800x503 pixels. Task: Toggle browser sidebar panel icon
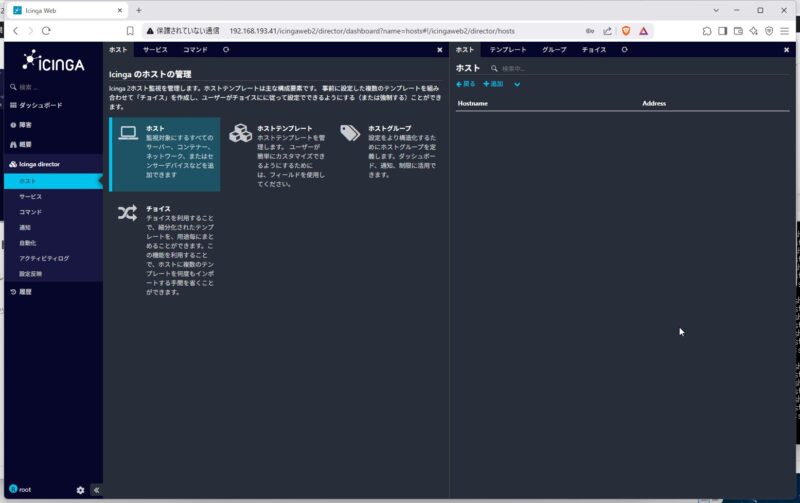pos(722,31)
